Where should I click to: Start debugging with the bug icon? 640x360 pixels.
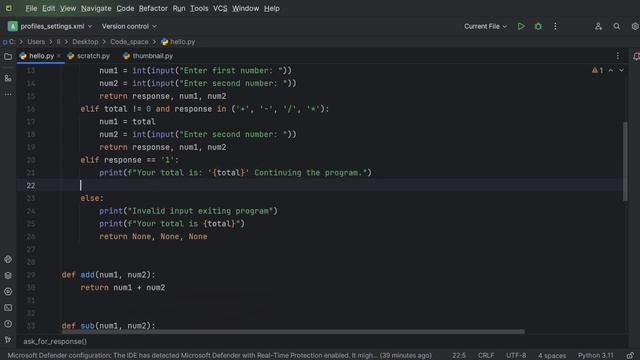[x=538, y=26]
